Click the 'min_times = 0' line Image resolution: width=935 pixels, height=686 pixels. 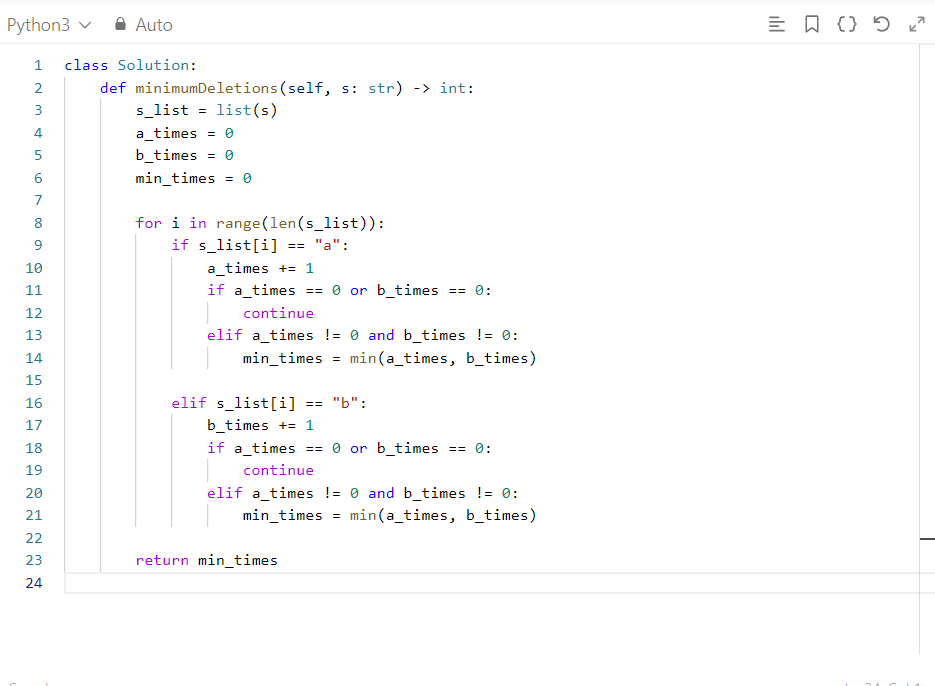[x=193, y=178]
